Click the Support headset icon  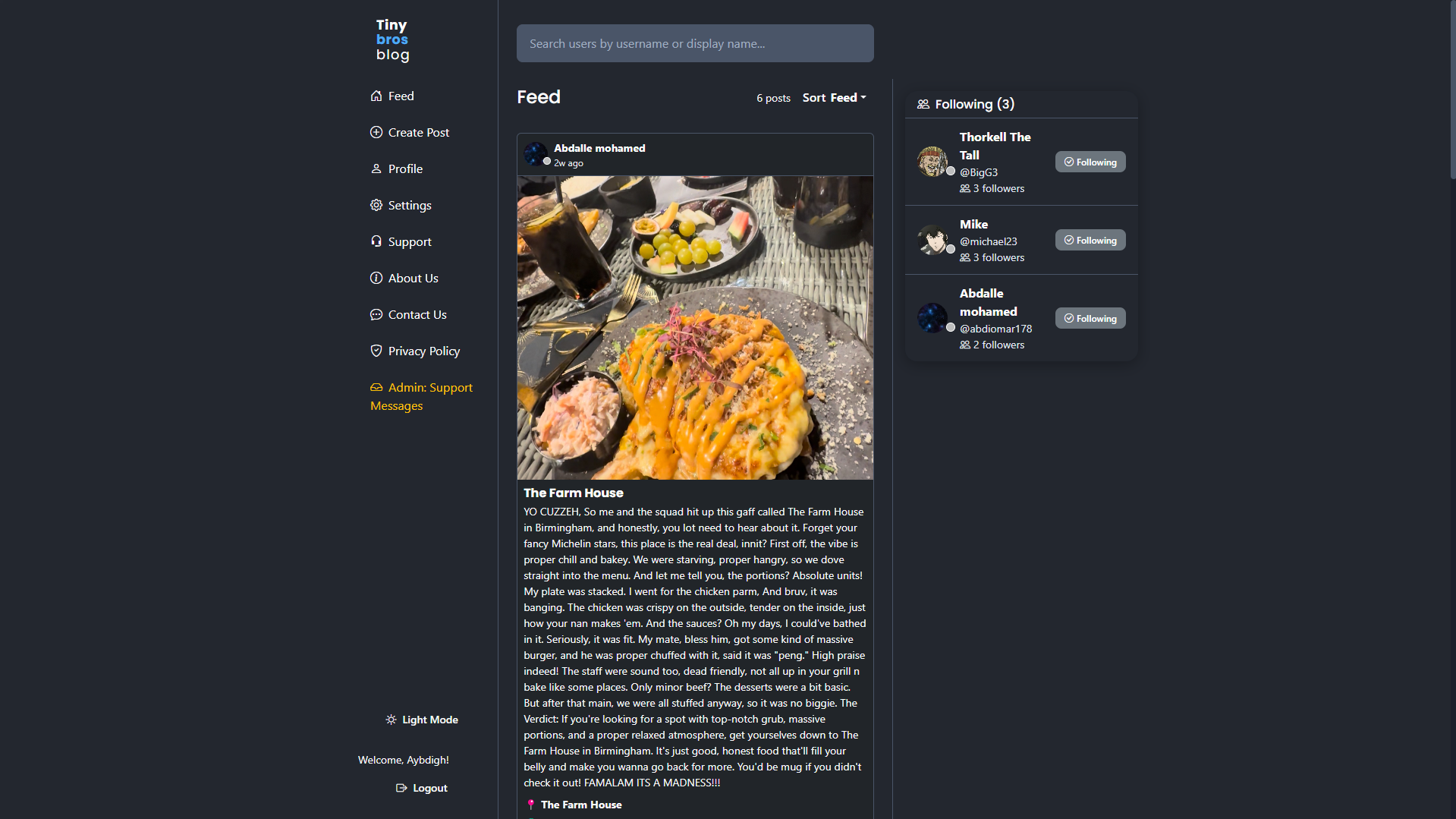tap(376, 241)
